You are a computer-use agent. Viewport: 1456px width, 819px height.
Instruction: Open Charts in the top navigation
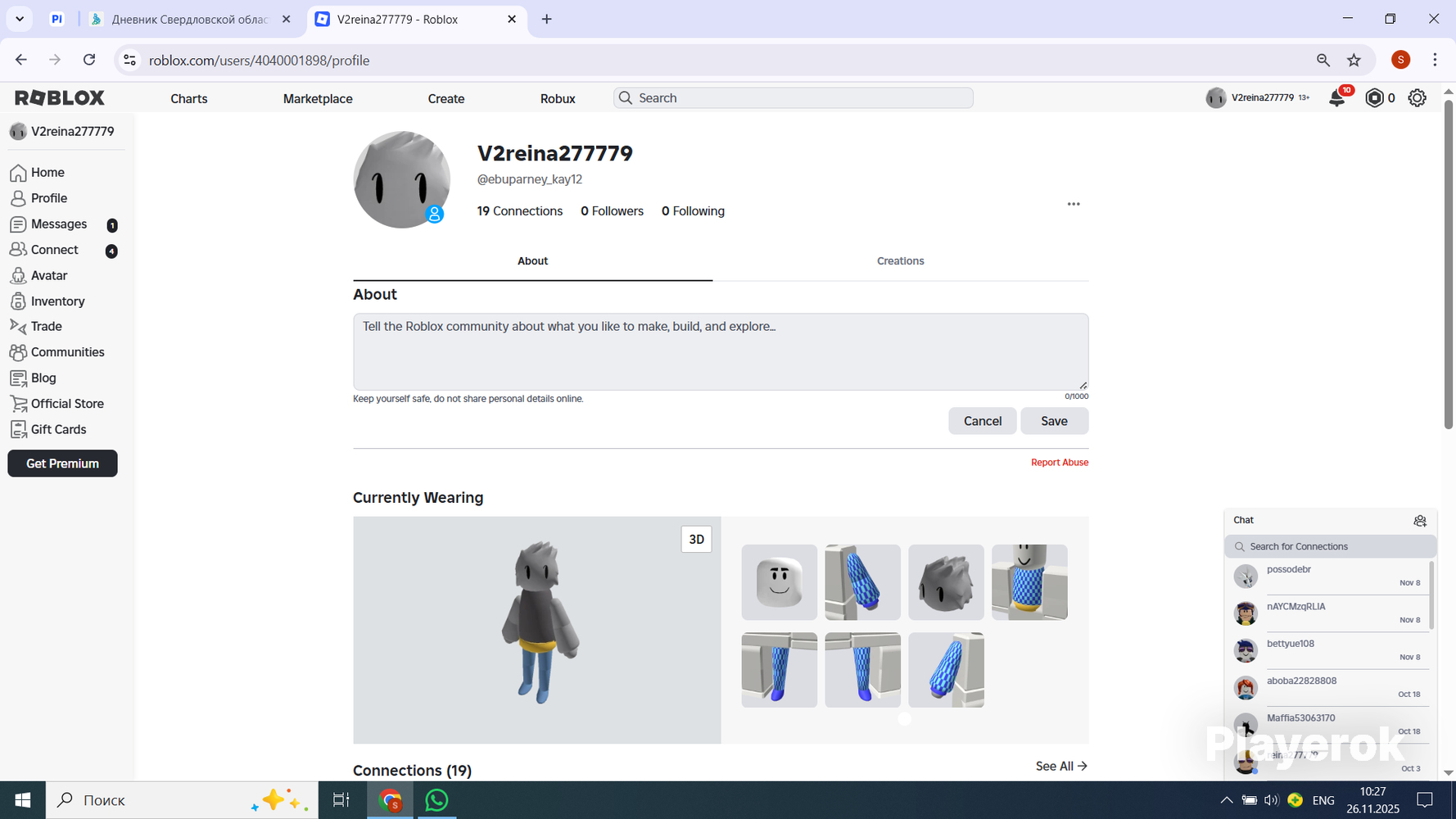[189, 98]
